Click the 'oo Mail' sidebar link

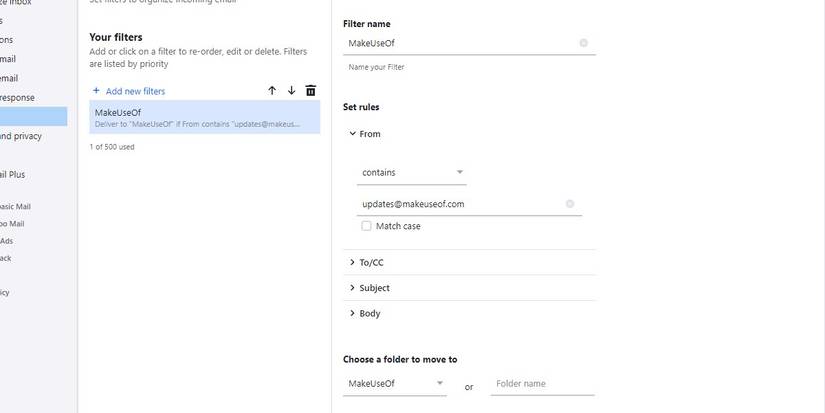(12, 224)
